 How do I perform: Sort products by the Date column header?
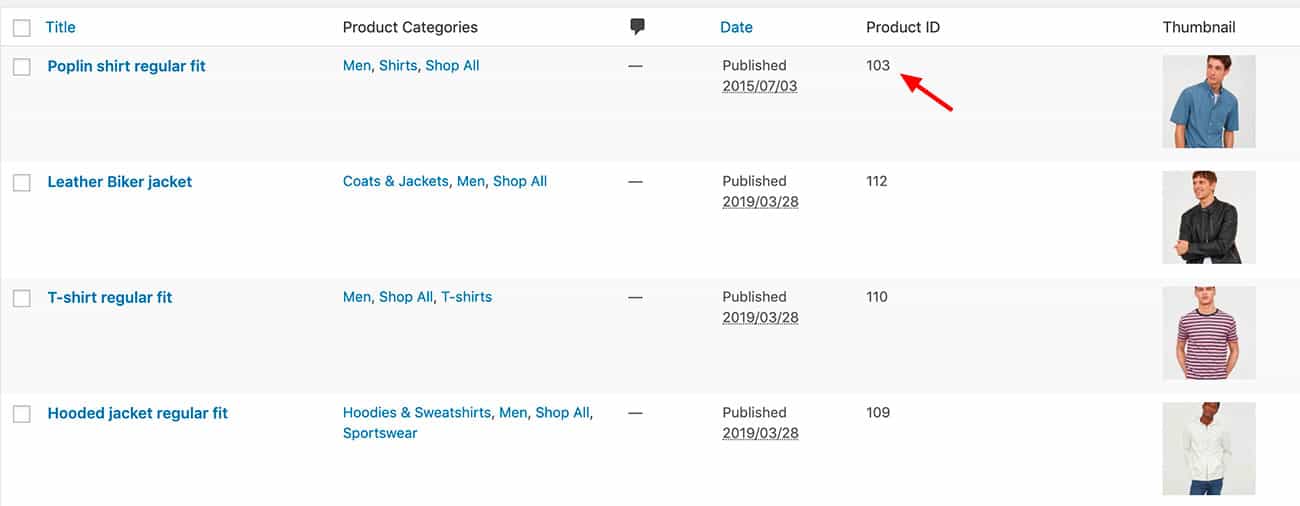click(736, 27)
